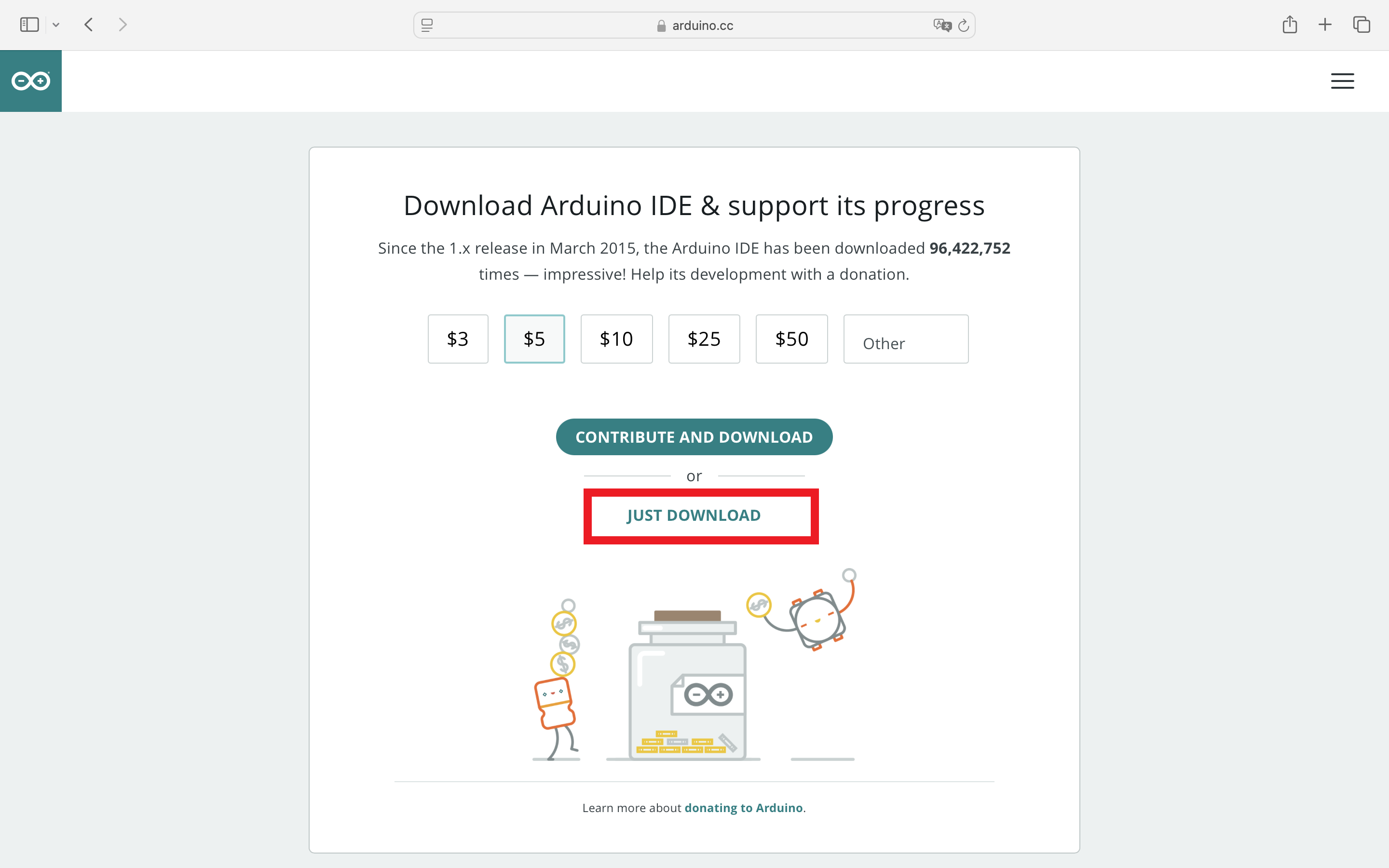Open the Safari share menu
The width and height of the screenshot is (1389, 868).
click(x=1290, y=25)
